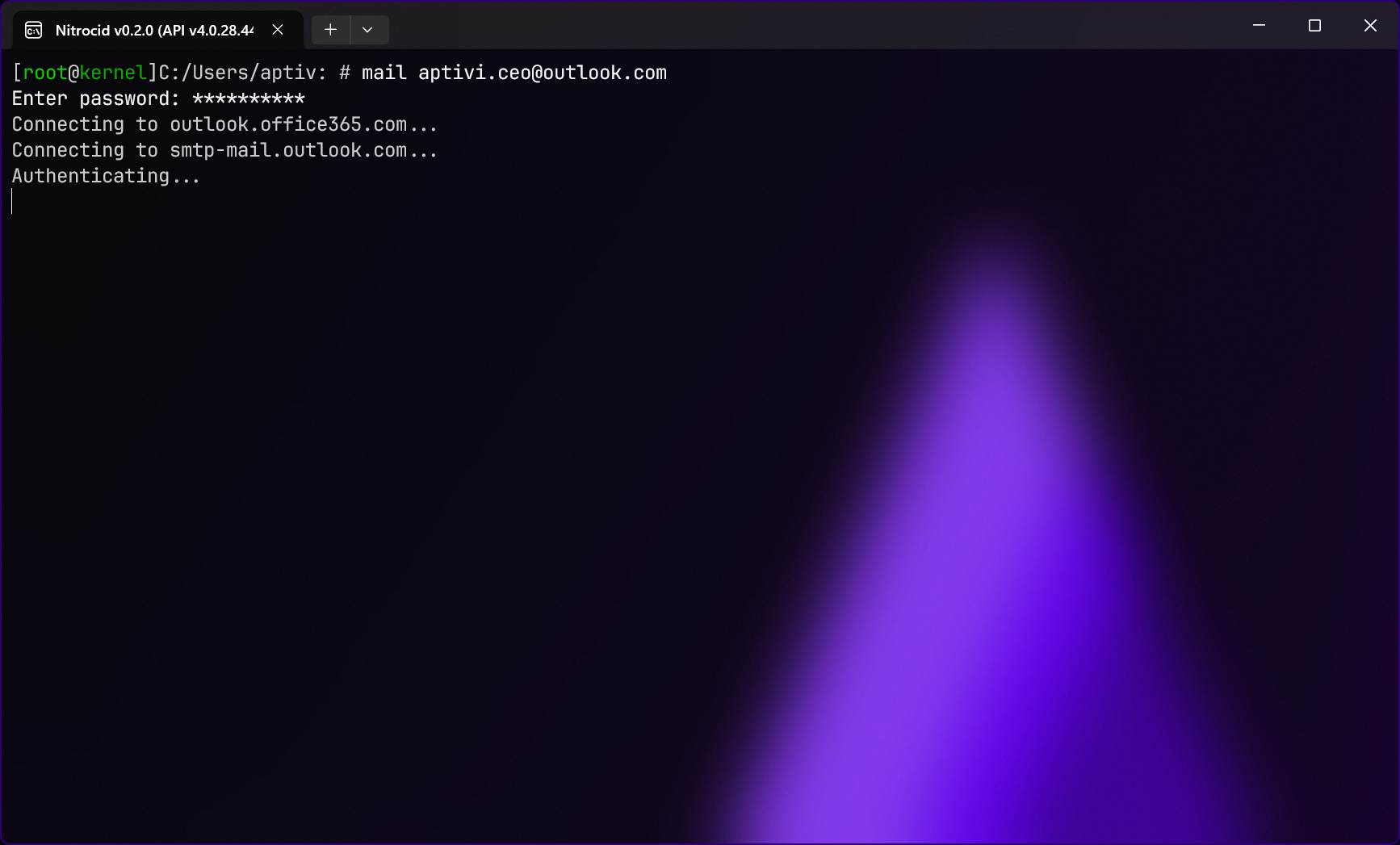The height and width of the screenshot is (845, 1400).
Task: Click the C:/Users/aptiv path in the prompt
Action: coord(237,73)
